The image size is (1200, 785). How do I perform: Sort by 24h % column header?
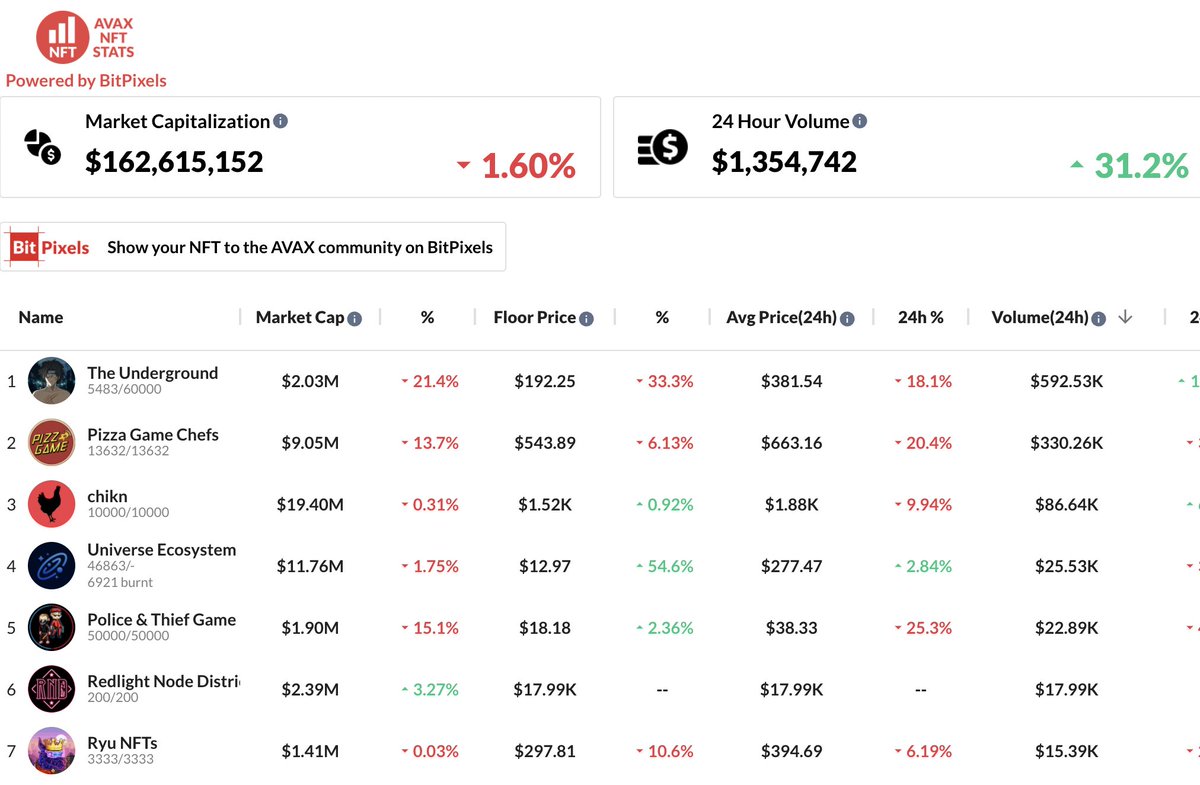click(921, 317)
